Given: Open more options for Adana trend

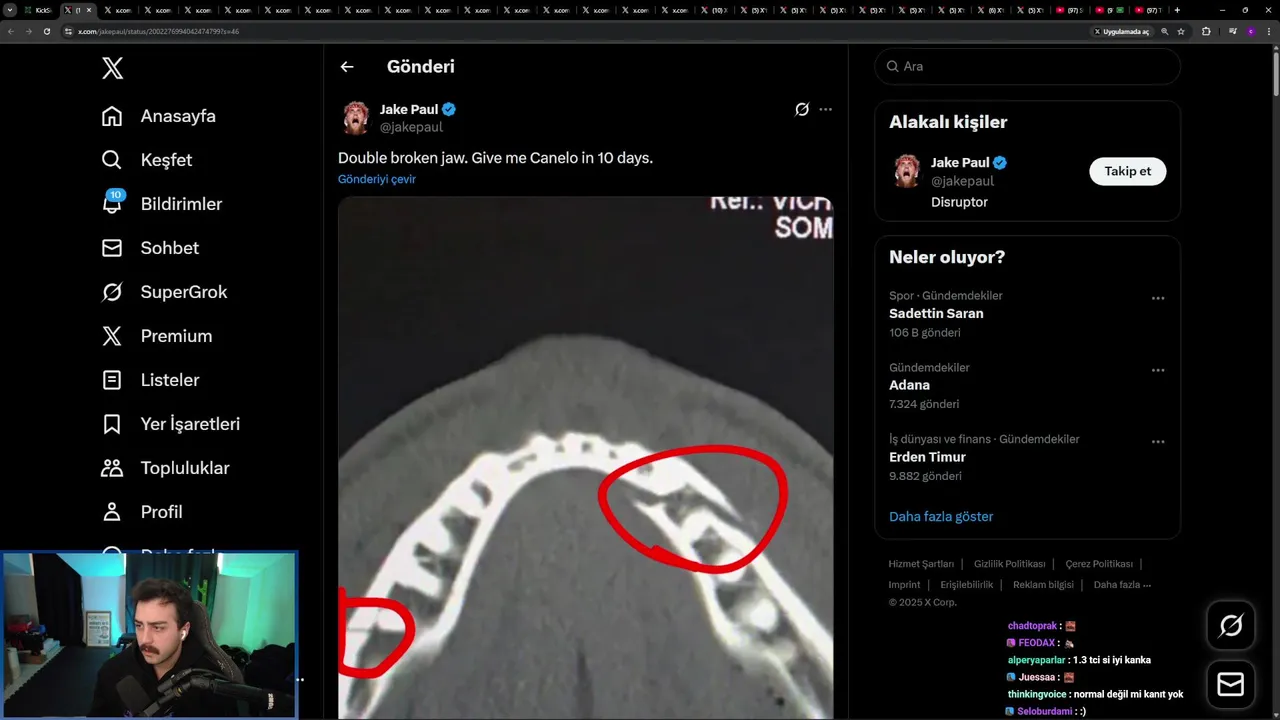Looking at the screenshot, I should click(1157, 370).
